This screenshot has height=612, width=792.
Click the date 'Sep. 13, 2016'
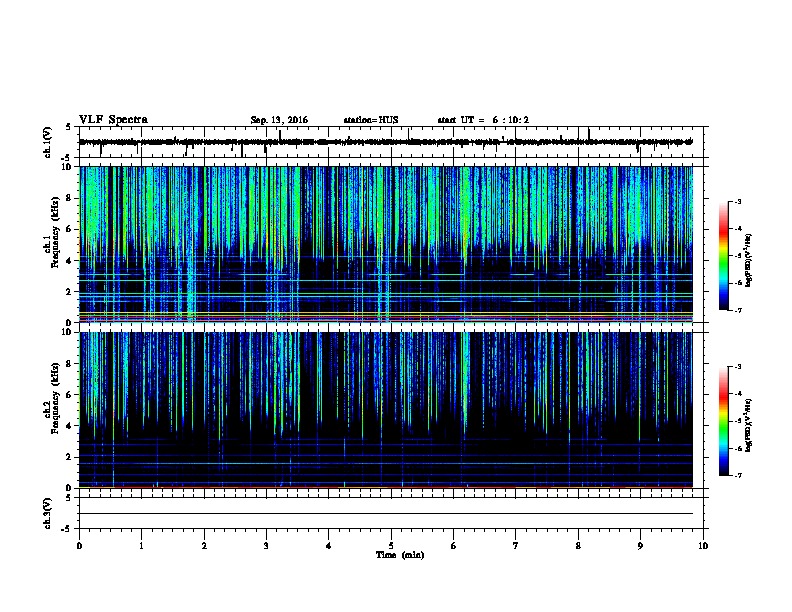point(279,120)
